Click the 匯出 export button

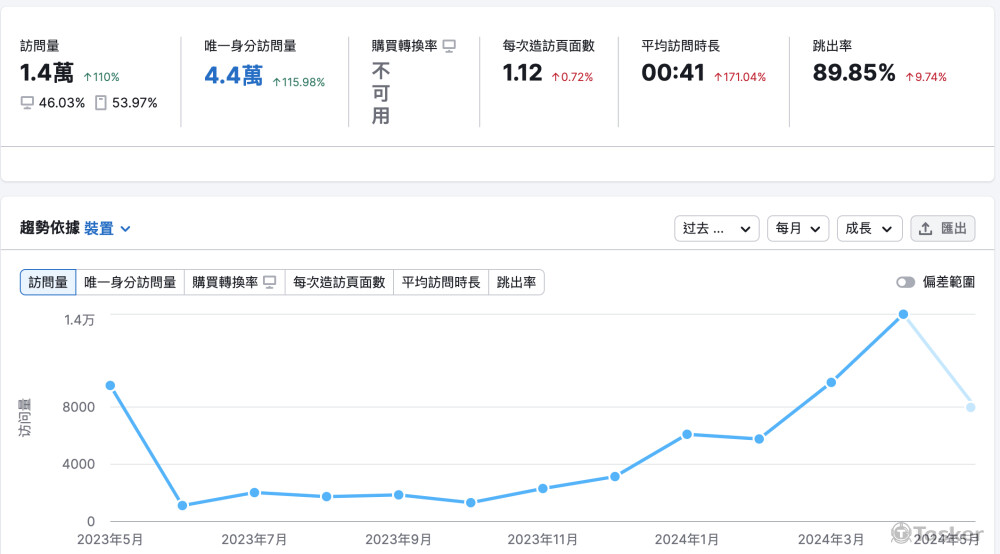coord(942,229)
